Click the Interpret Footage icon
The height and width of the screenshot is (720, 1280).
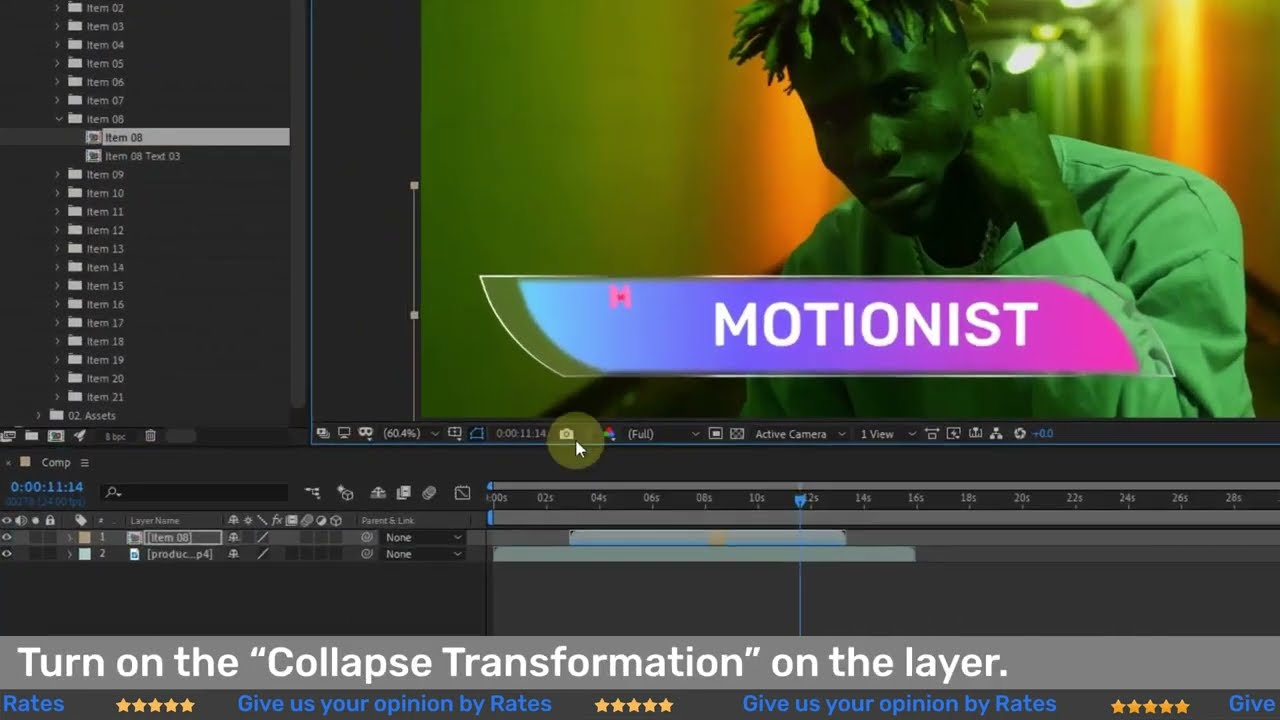(9, 436)
